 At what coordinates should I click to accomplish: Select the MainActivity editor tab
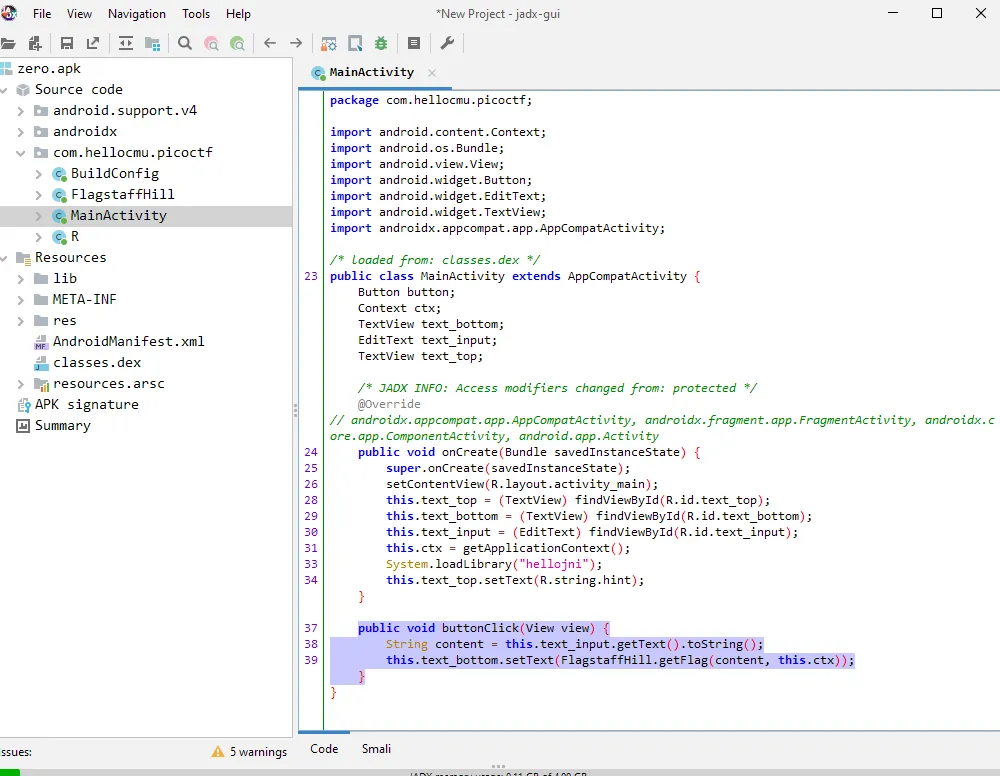point(372,72)
